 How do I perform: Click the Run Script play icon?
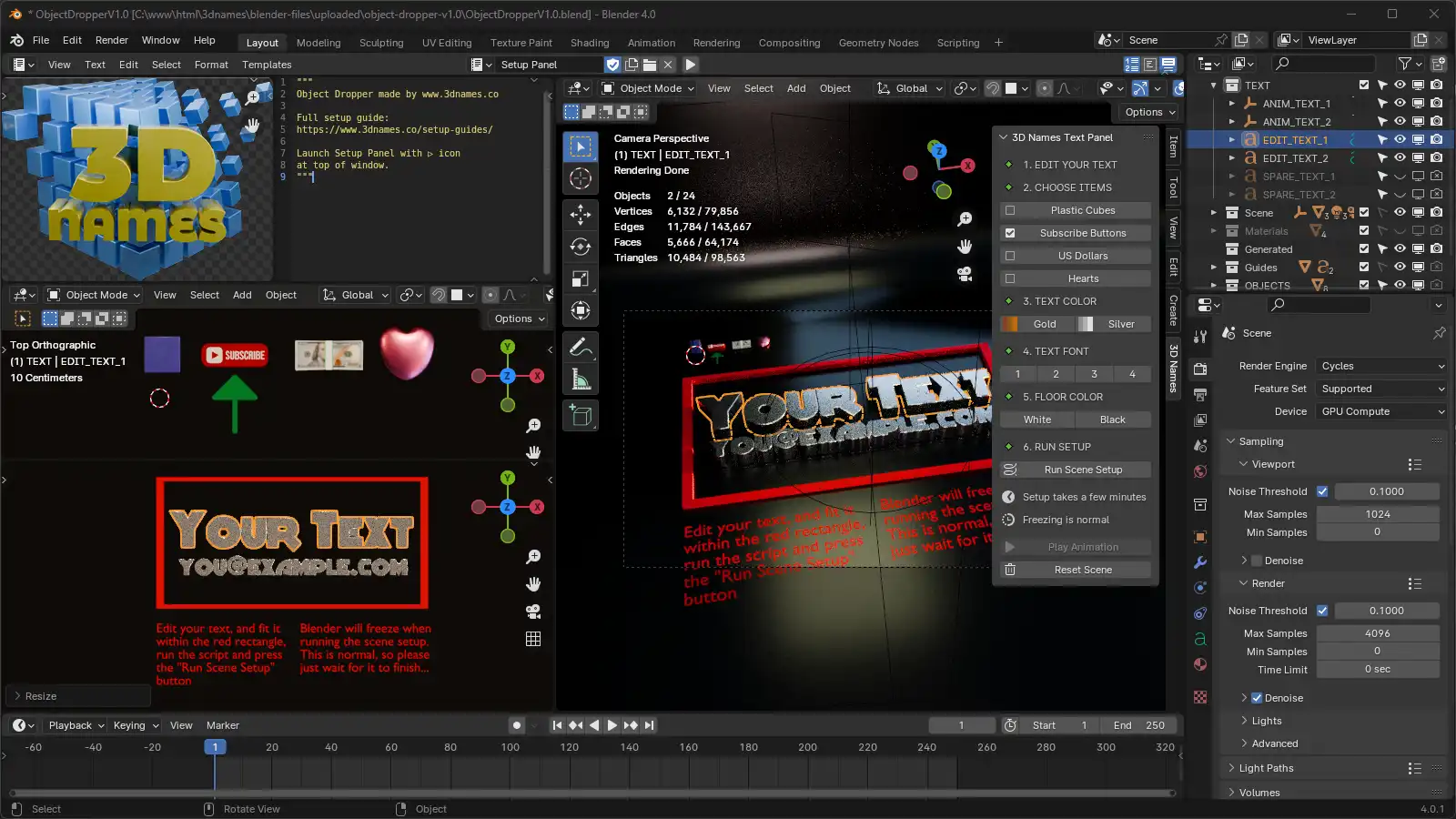point(691,65)
